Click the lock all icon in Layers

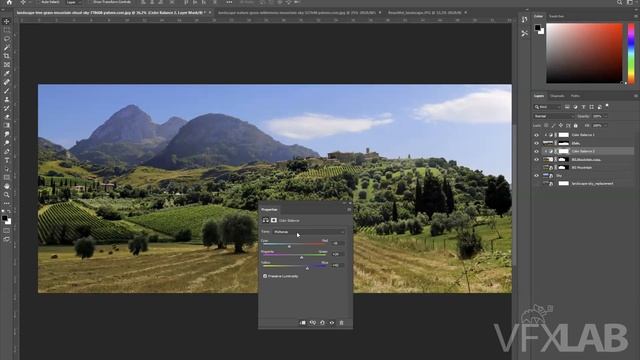[576, 126]
